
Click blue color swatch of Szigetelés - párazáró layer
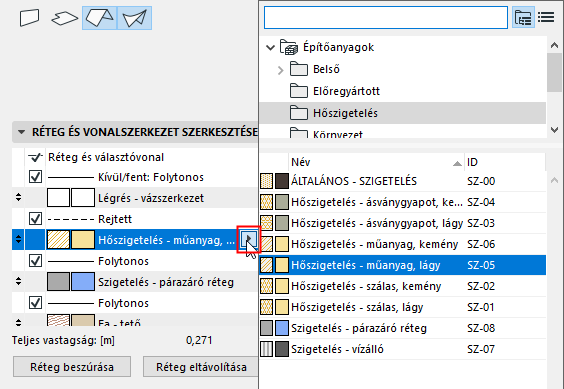tap(83, 281)
